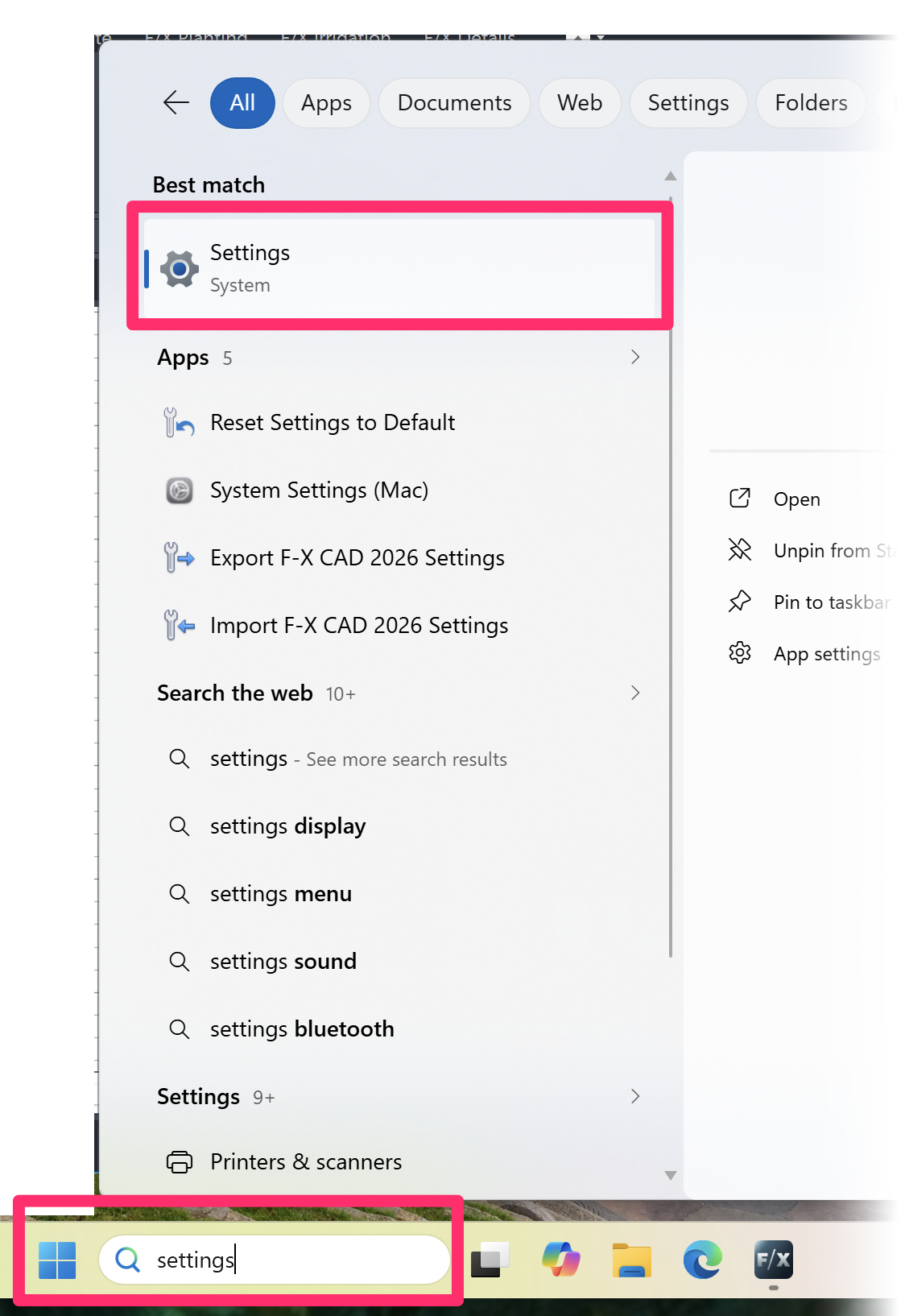Viewport: 905px width, 1316px height.
Task: Switch to the Apps filter tab
Action: (326, 102)
